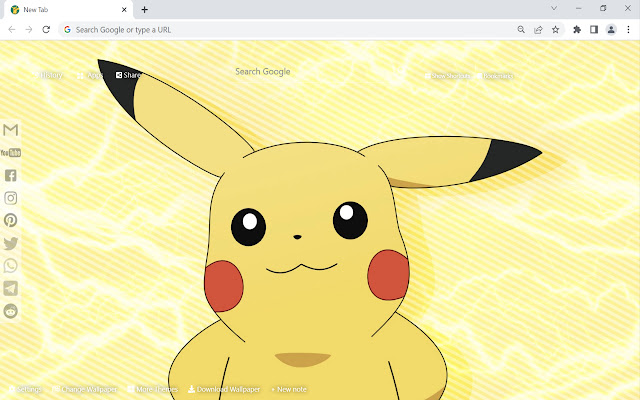Open the Facebook sidebar shortcut
The height and width of the screenshot is (400, 640).
point(11,176)
